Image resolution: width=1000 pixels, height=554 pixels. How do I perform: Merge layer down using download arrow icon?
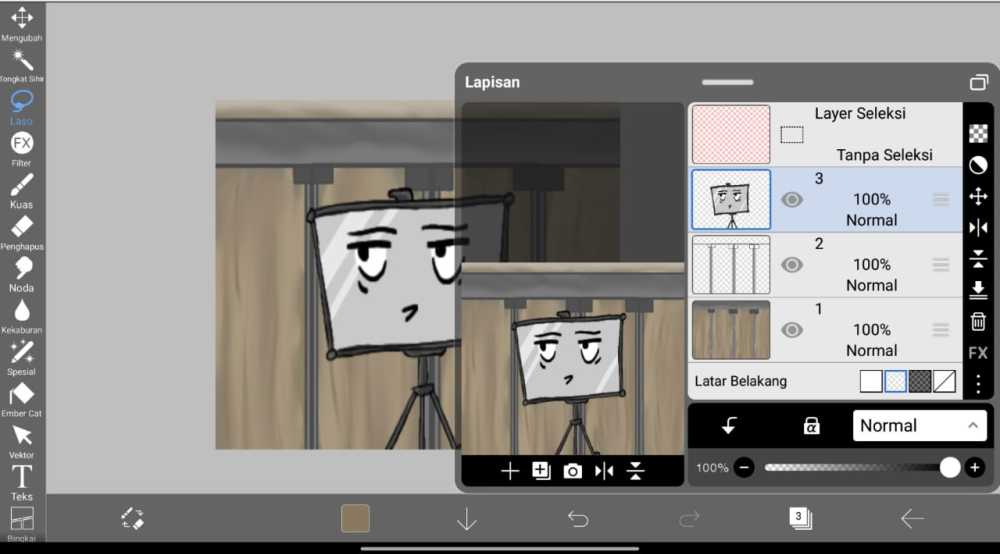click(x=978, y=290)
